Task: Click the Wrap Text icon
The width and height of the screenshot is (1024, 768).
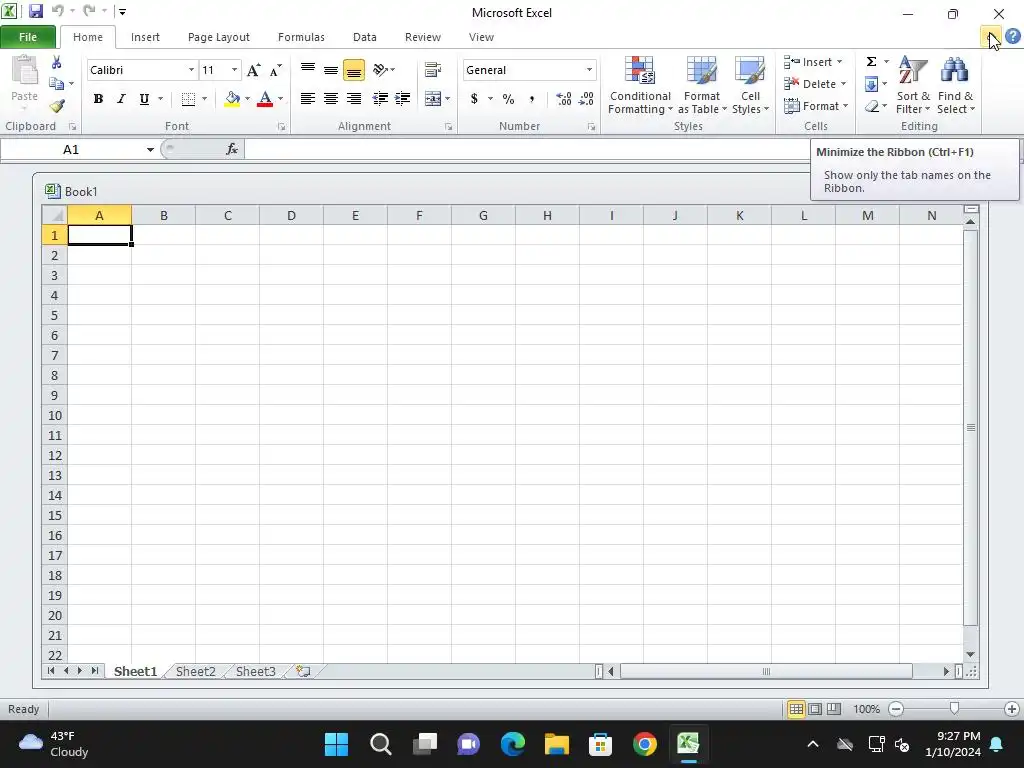Action: (432, 69)
